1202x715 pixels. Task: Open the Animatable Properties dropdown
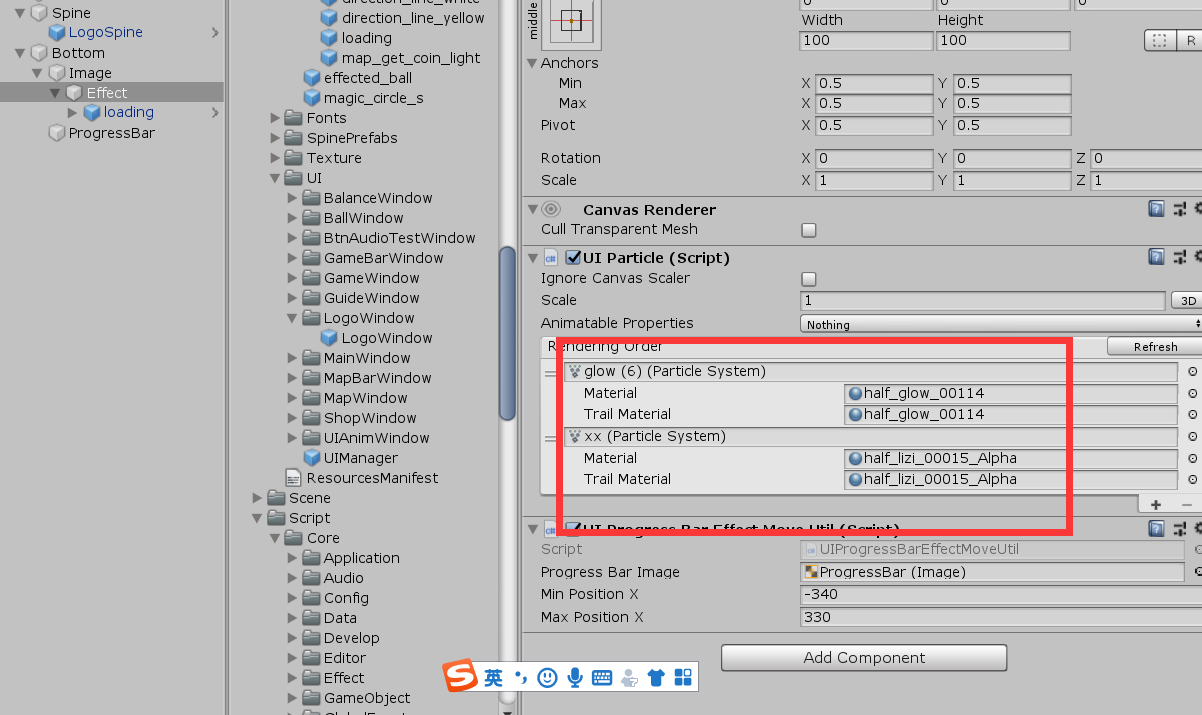(1000, 322)
